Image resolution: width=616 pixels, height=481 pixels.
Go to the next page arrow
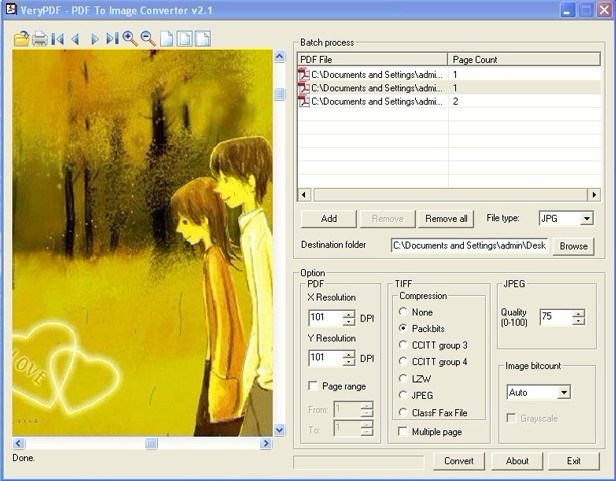pyautogui.click(x=94, y=39)
